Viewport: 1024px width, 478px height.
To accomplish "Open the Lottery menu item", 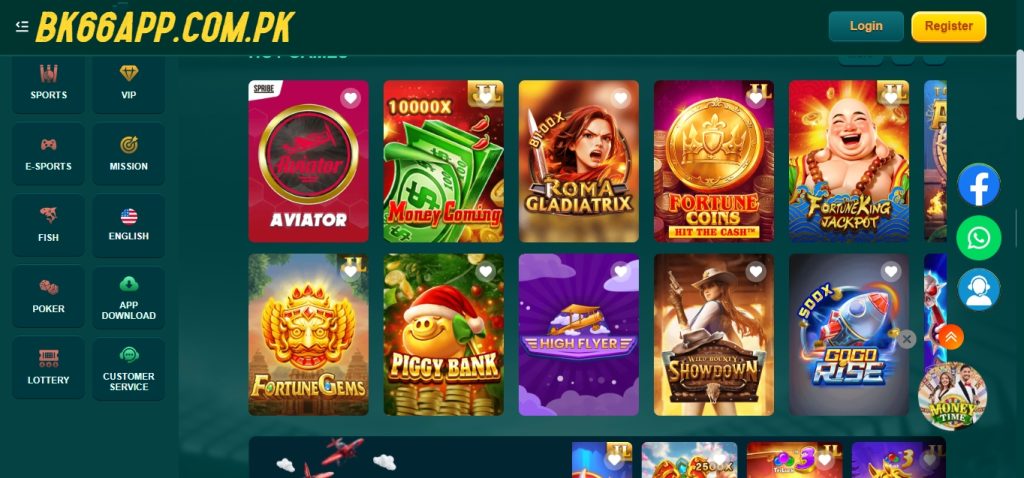I will pos(48,368).
